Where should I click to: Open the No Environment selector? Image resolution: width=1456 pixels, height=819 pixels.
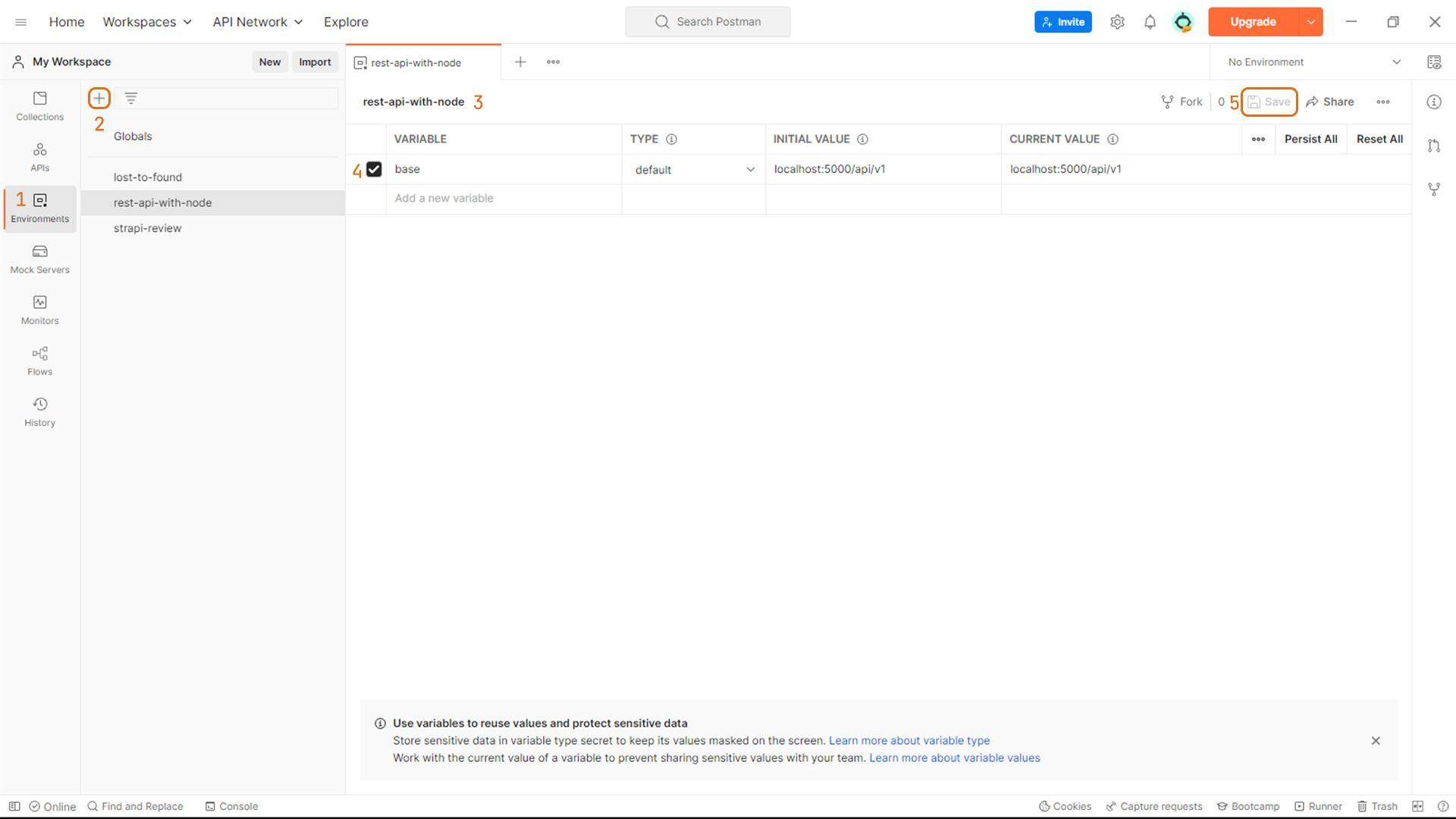pos(1314,62)
